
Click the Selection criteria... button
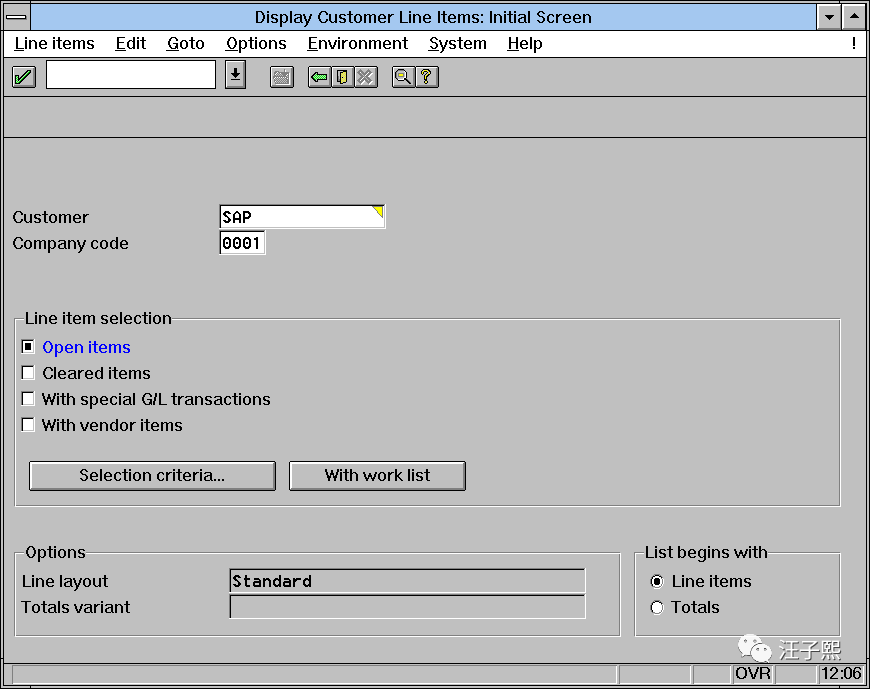(152, 475)
